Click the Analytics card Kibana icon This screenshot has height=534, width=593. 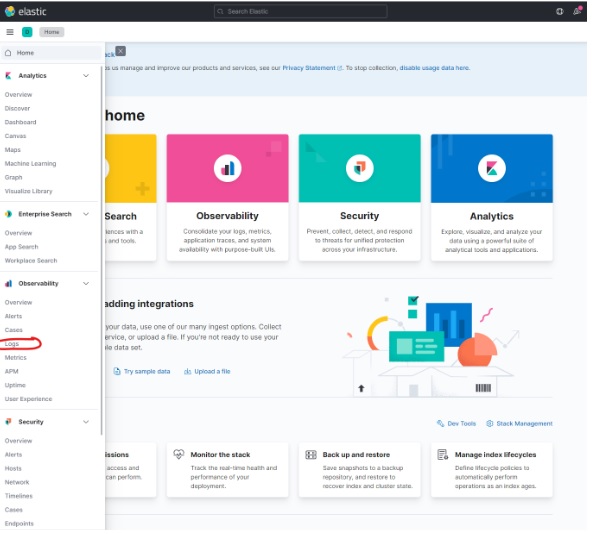point(492,168)
